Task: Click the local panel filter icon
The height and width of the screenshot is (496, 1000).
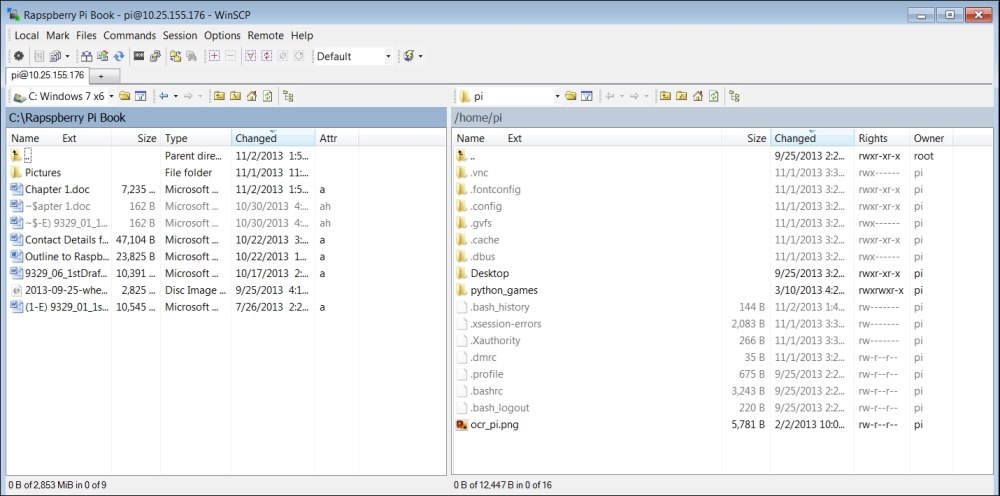Action: tap(141, 96)
